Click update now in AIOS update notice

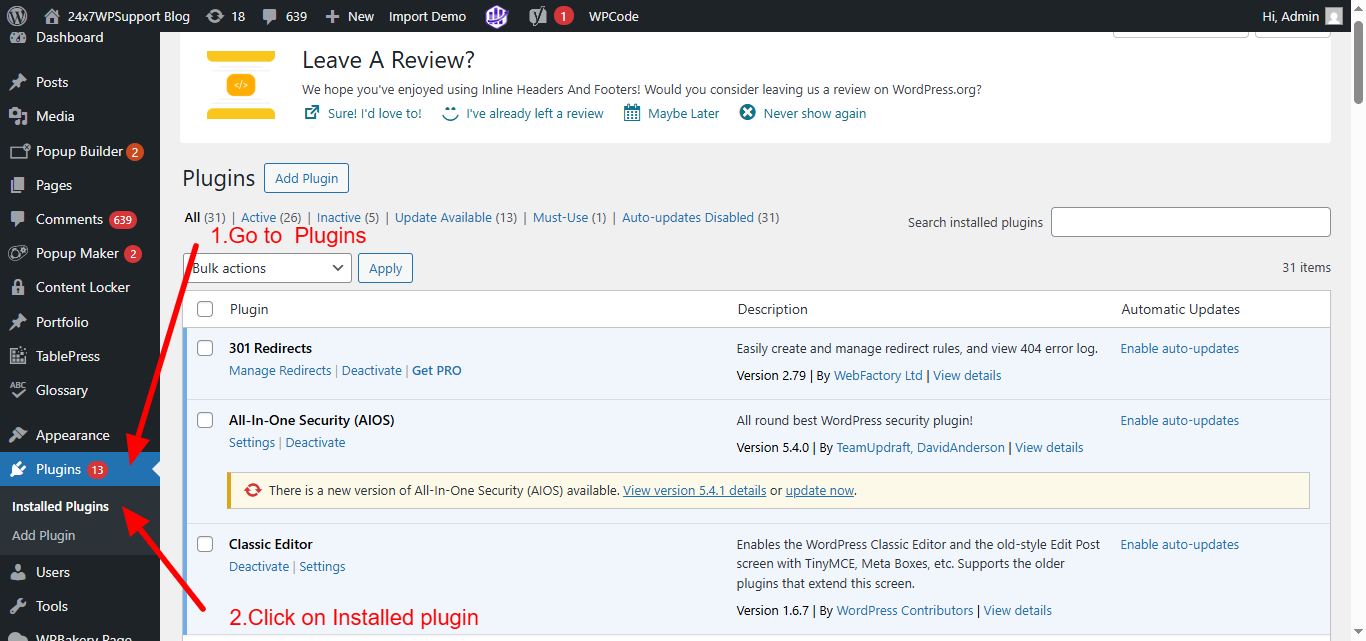[x=820, y=490]
